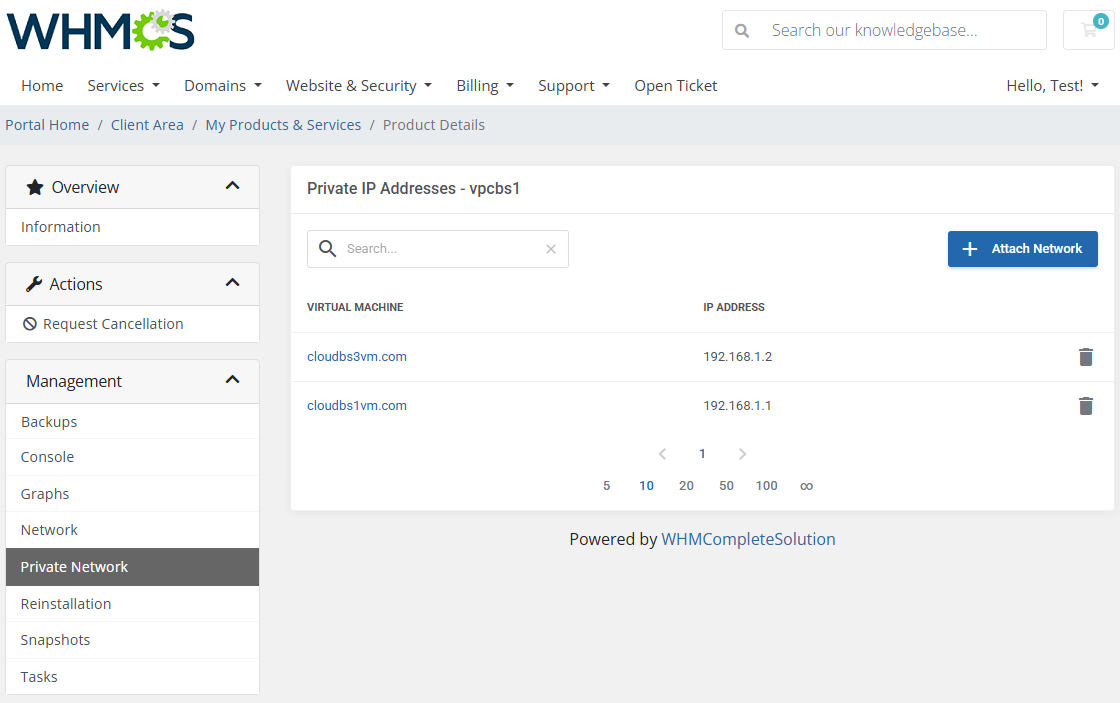Show unlimited rows with infinity symbol
This screenshot has width=1120, height=703.
806,486
